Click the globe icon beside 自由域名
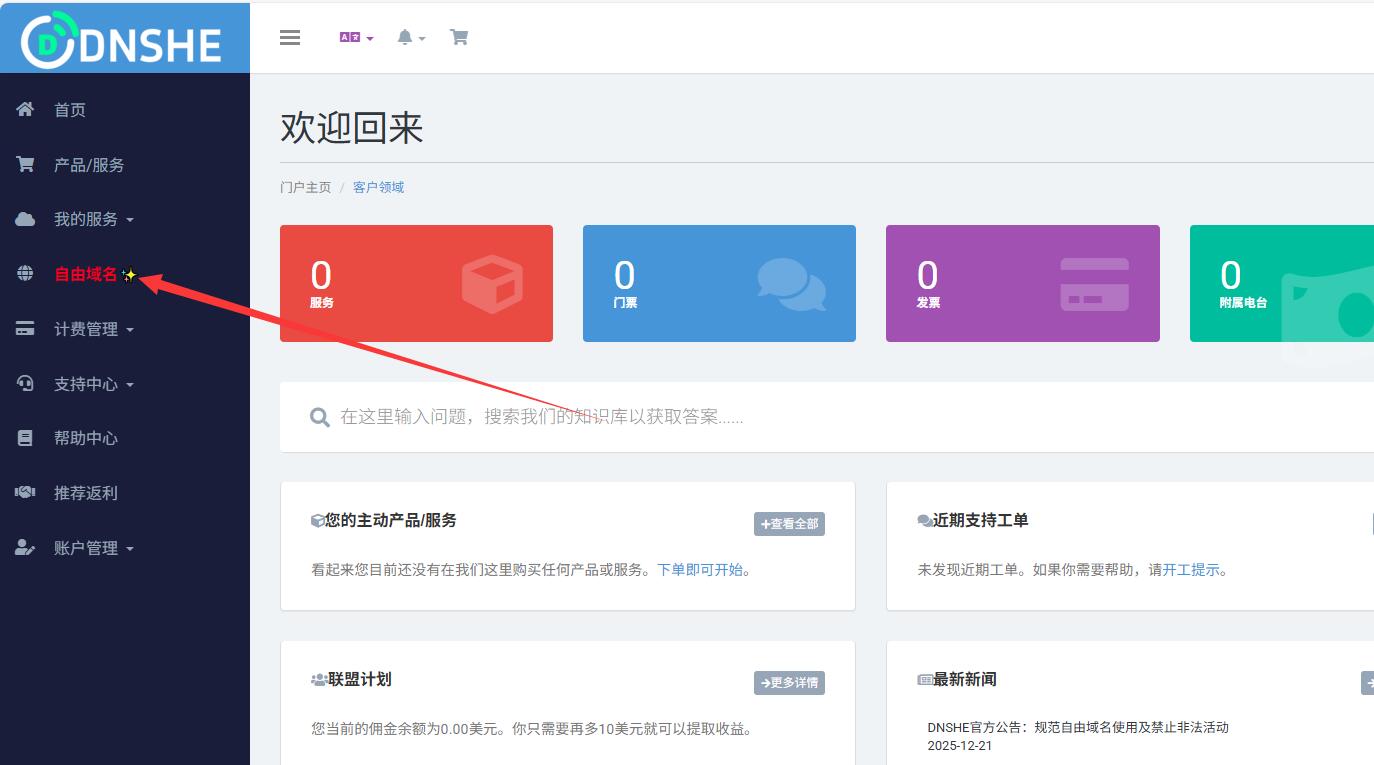 (24, 273)
